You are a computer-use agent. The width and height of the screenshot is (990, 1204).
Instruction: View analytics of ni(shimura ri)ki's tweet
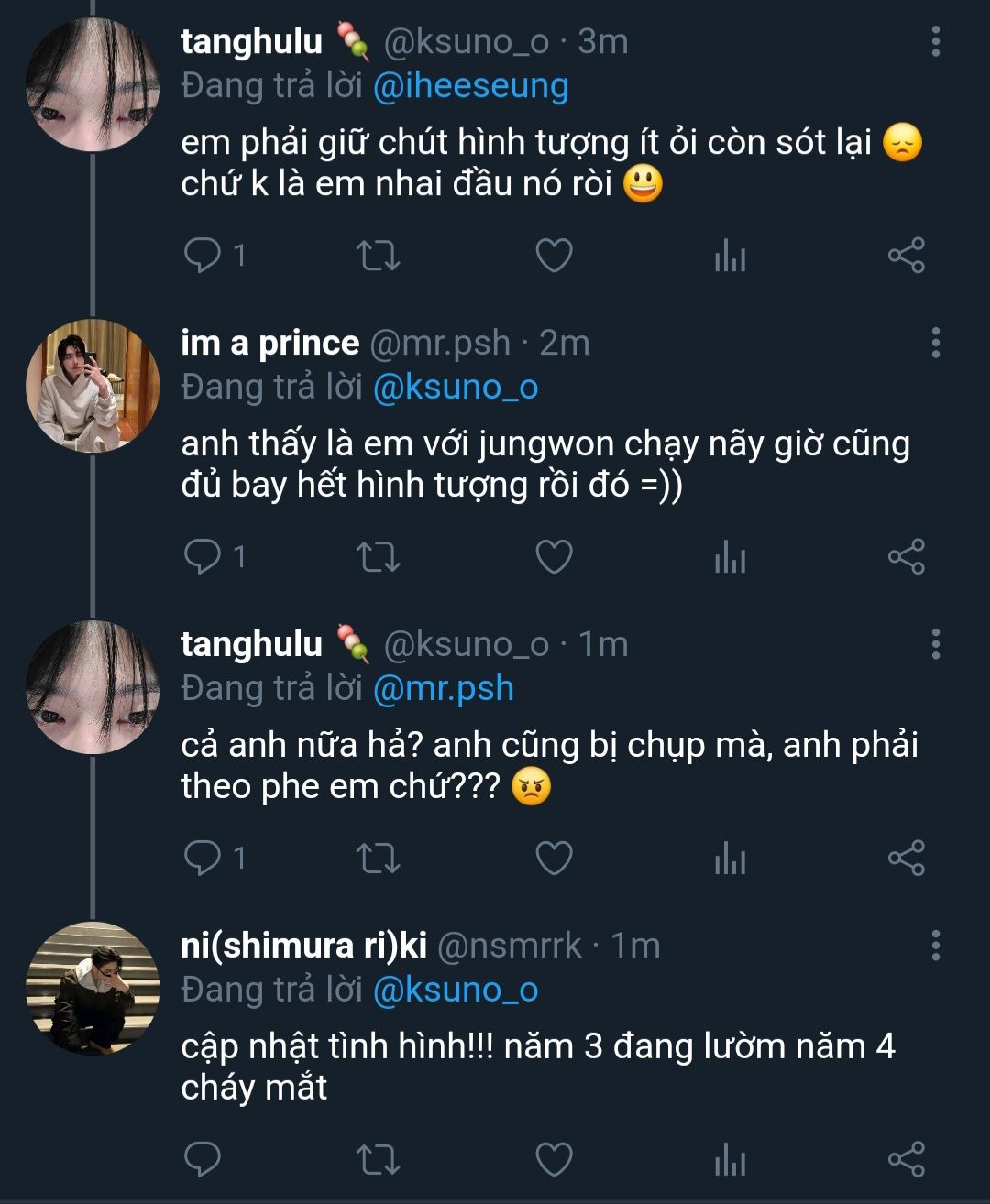click(x=730, y=1160)
